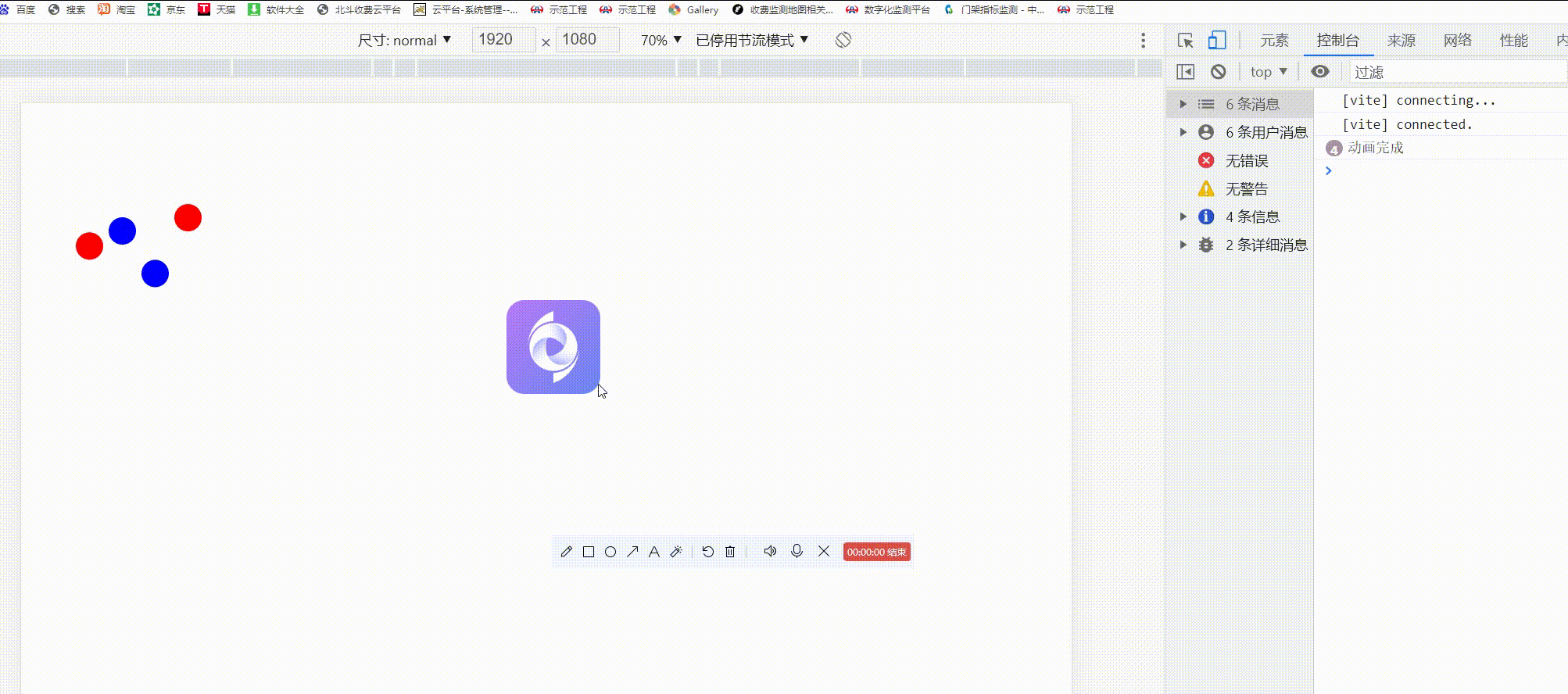Click the user icon beside 6 条用户消息

(x=1206, y=132)
